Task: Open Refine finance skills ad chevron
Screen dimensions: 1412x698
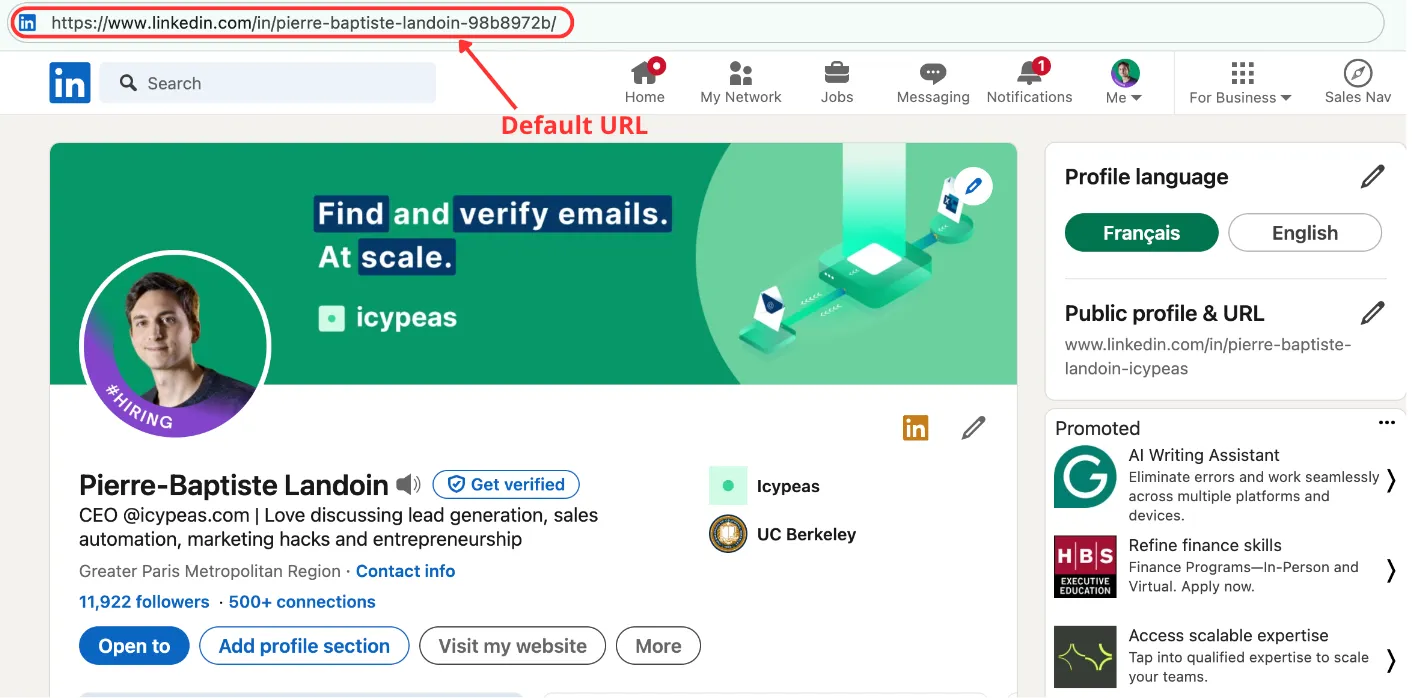Action: [1390, 570]
